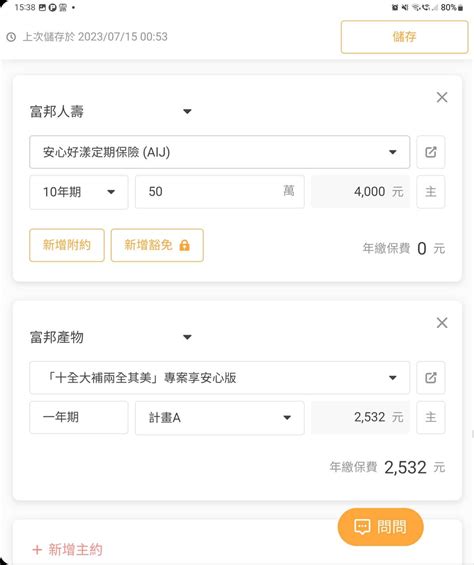Click the 新增附約 button

pos(67,245)
